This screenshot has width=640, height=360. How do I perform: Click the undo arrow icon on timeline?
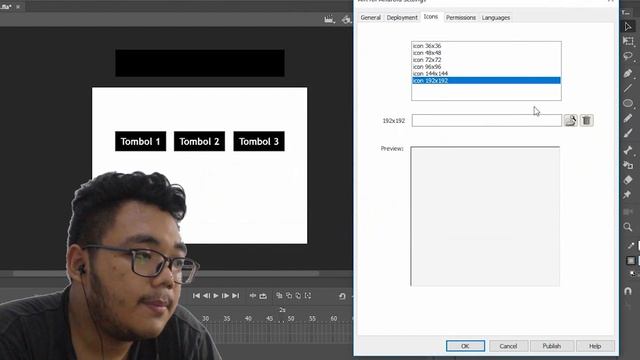tap(342, 296)
